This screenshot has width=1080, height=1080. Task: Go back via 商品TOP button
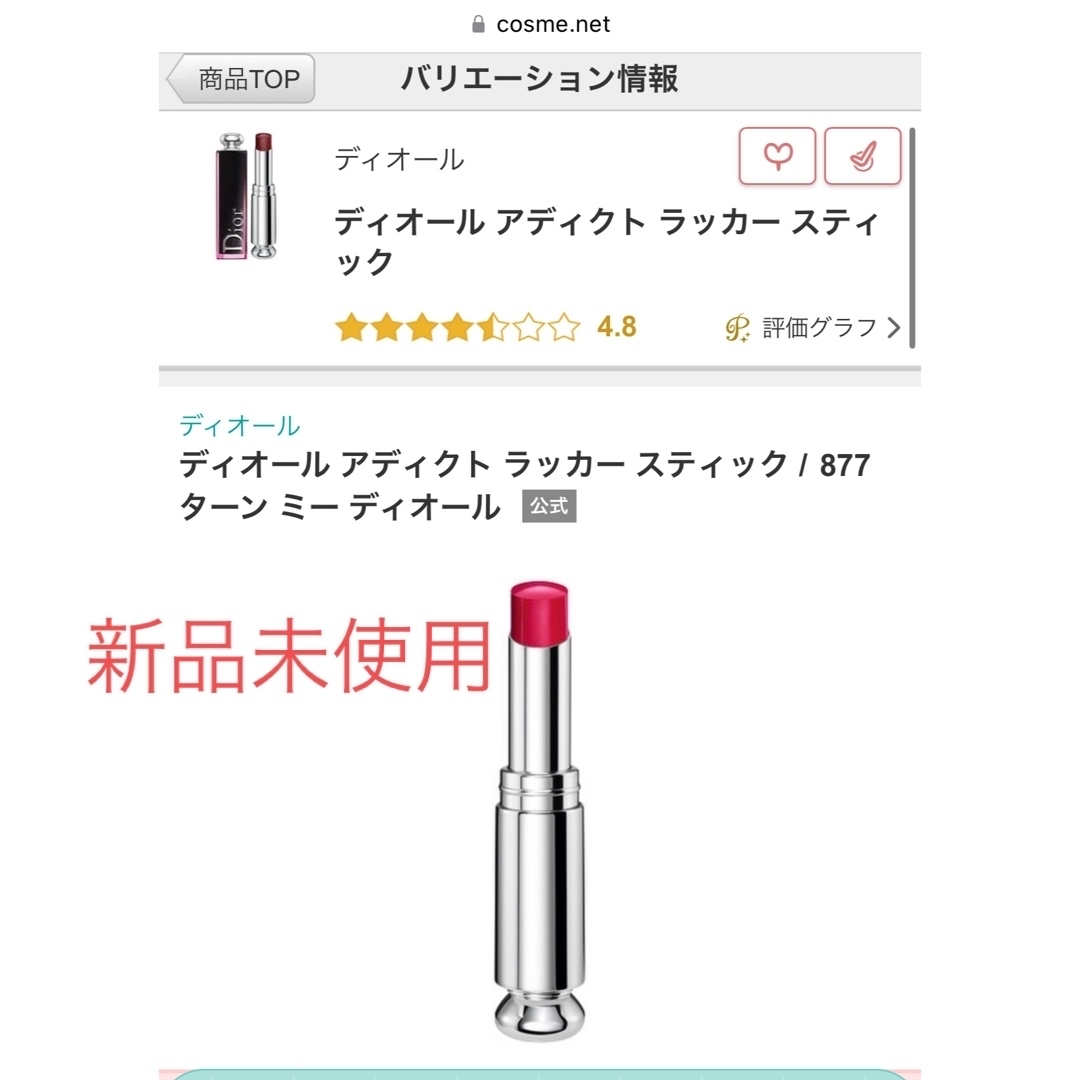pyautogui.click(x=241, y=79)
